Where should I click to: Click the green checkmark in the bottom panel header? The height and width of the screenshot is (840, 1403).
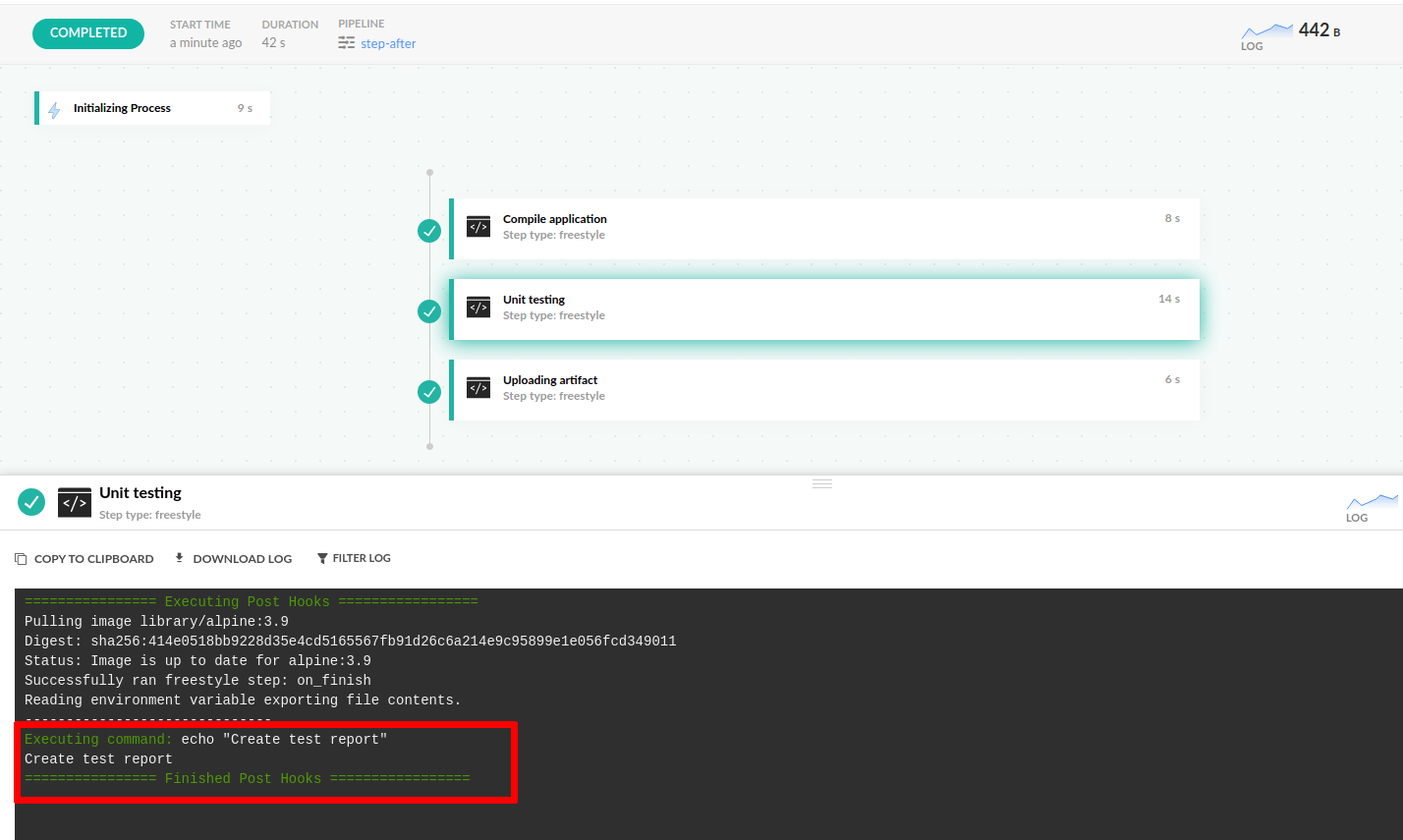pyautogui.click(x=30, y=502)
